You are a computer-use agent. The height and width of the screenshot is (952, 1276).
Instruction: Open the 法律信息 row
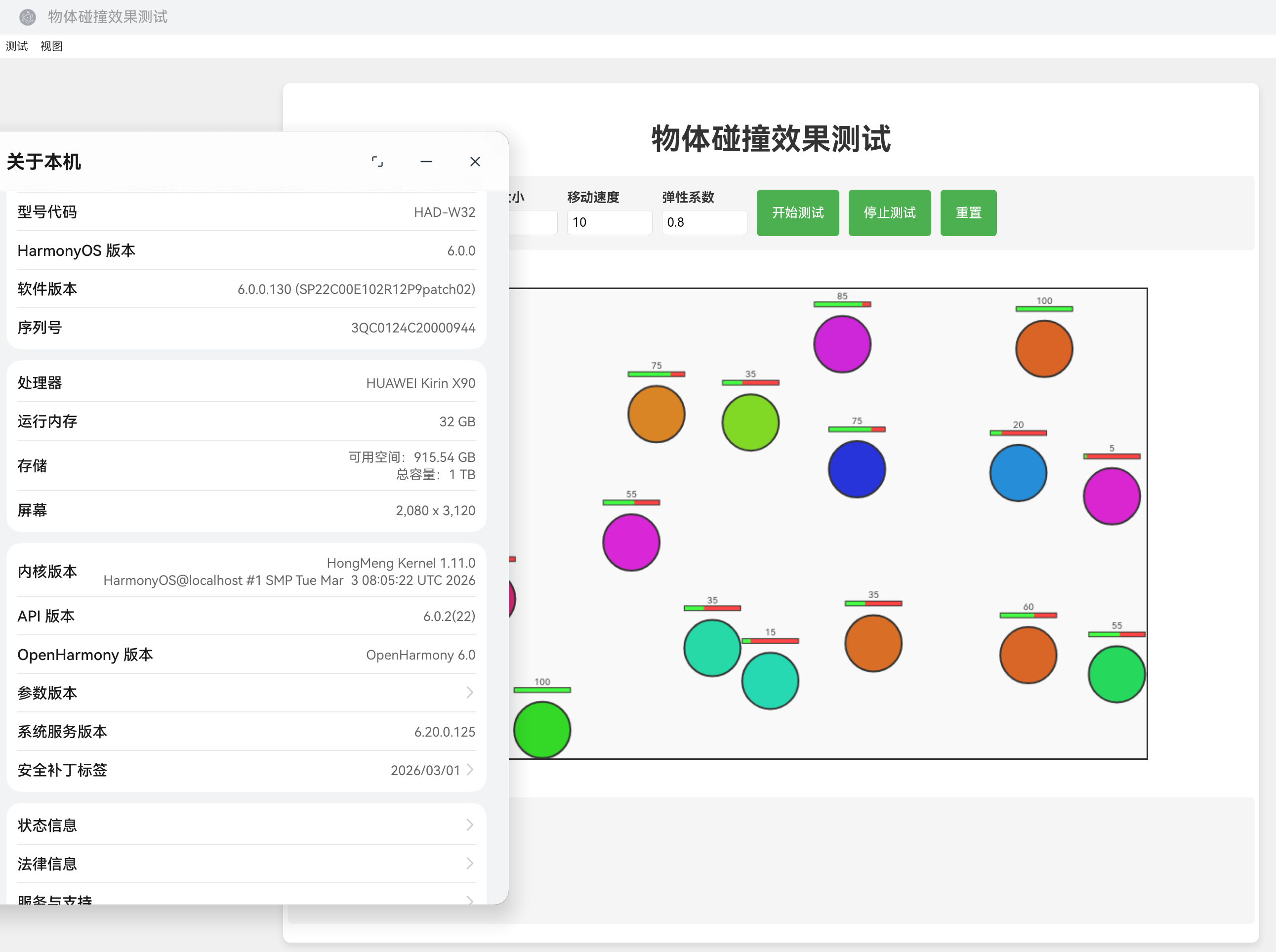(469, 863)
